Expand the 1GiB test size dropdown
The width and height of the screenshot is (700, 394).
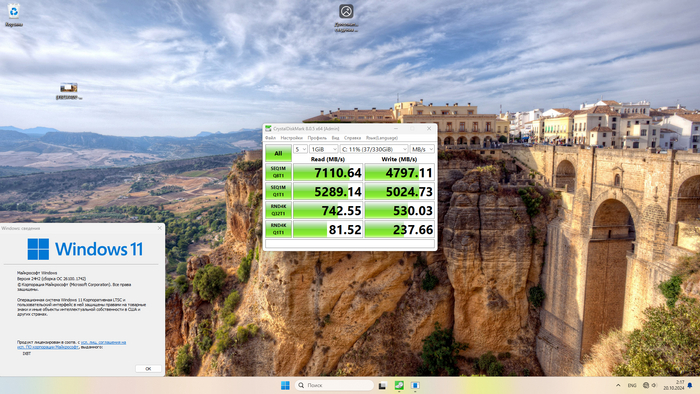(x=324, y=149)
